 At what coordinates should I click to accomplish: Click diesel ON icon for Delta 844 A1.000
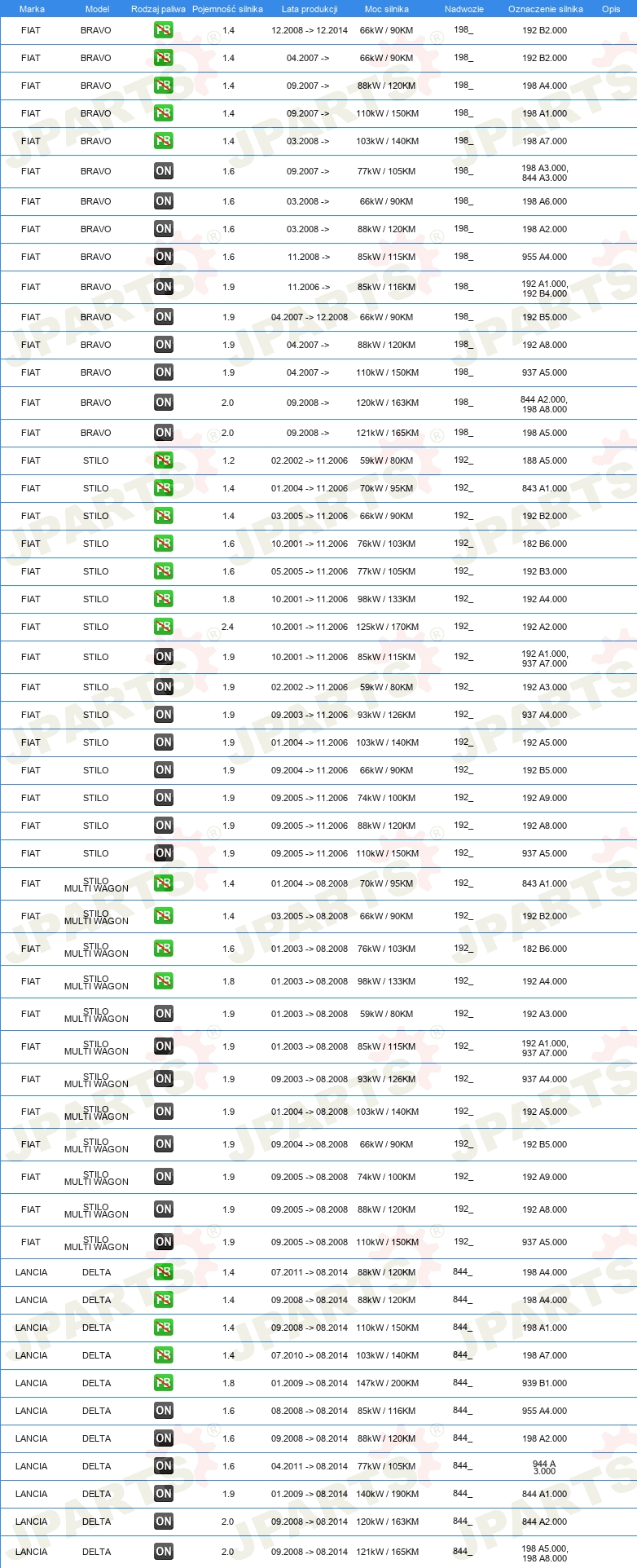point(164,1494)
